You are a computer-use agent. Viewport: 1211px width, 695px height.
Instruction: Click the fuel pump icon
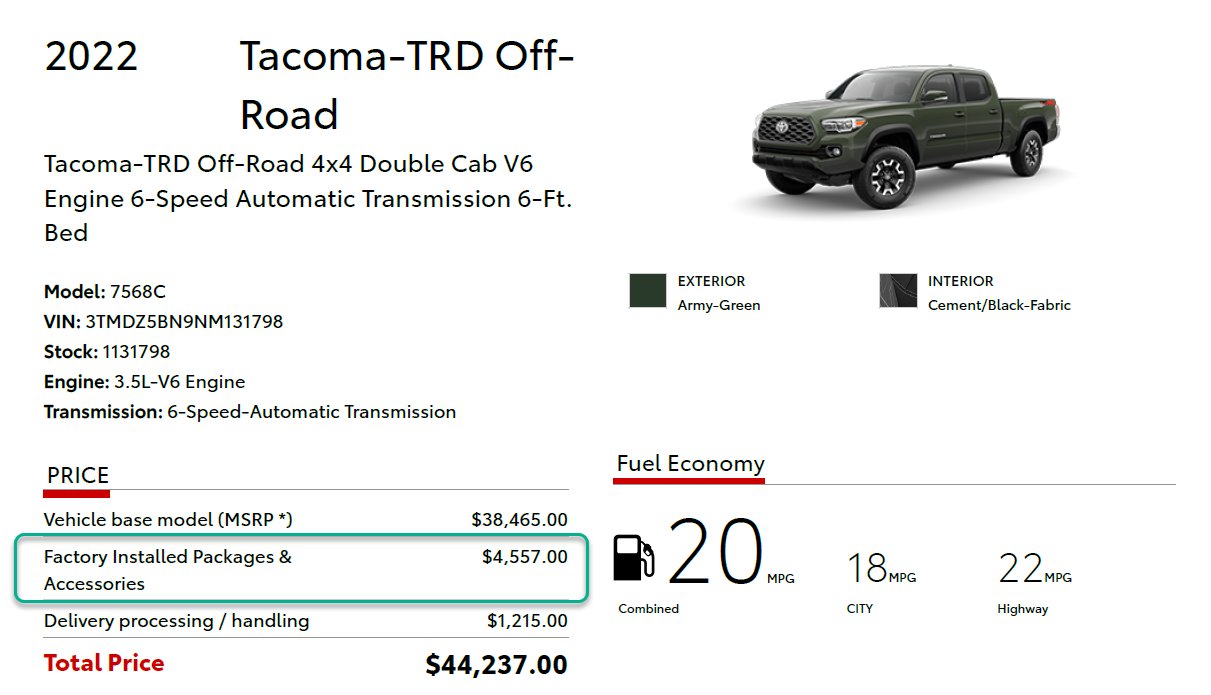[x=633, y=557]
